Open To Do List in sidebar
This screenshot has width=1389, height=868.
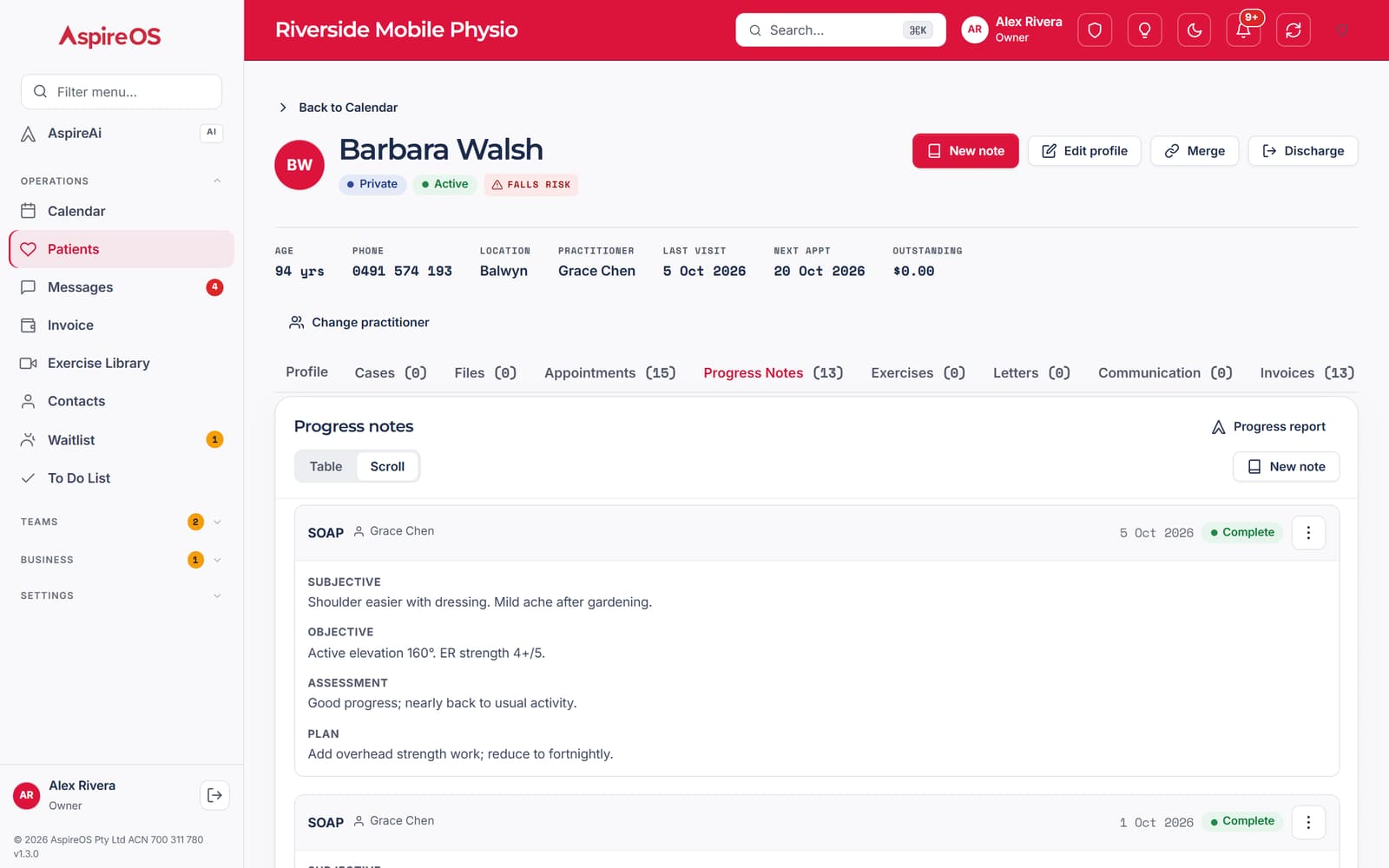tap(122, 478)
